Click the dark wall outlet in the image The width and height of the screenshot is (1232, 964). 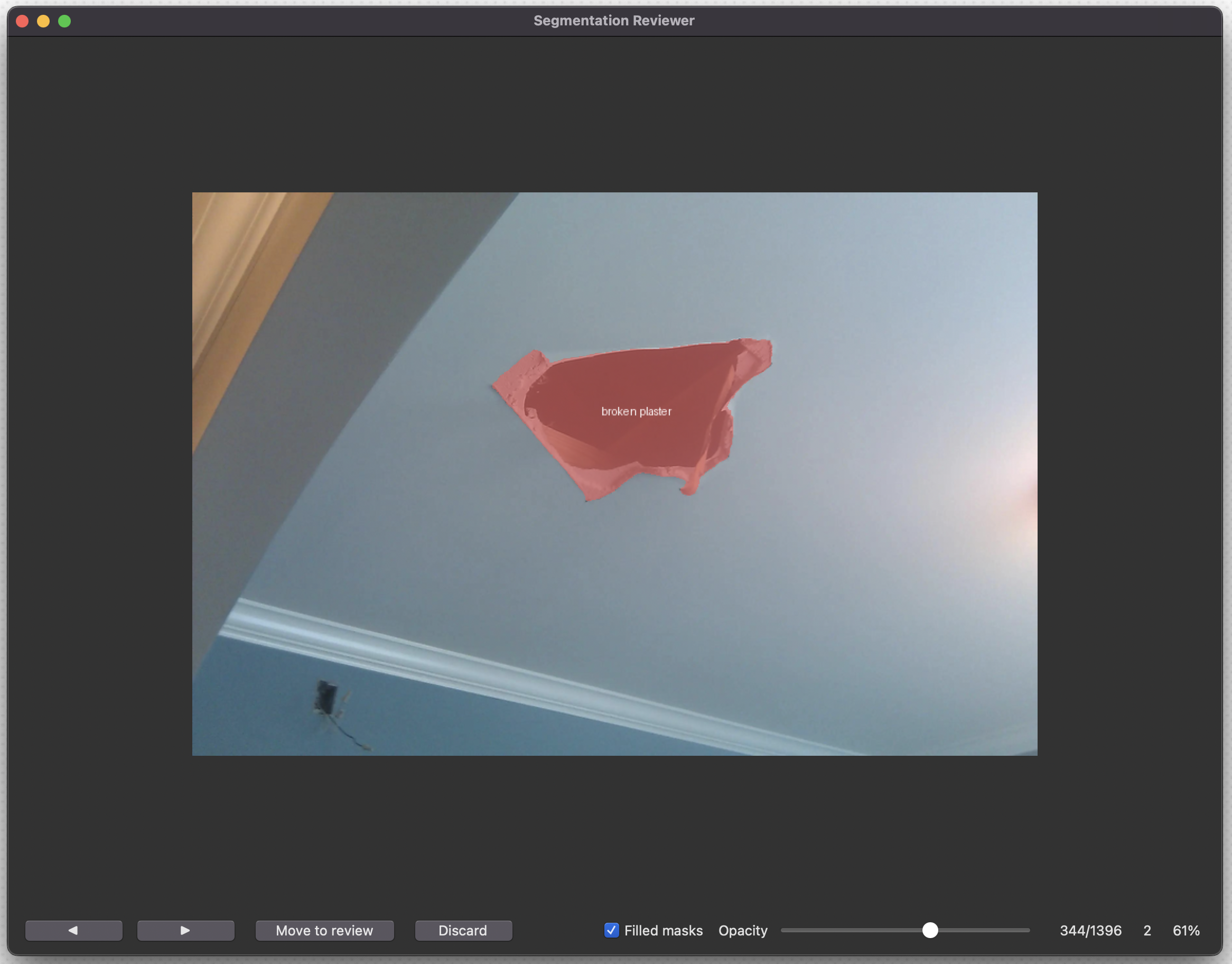point(326,697)
